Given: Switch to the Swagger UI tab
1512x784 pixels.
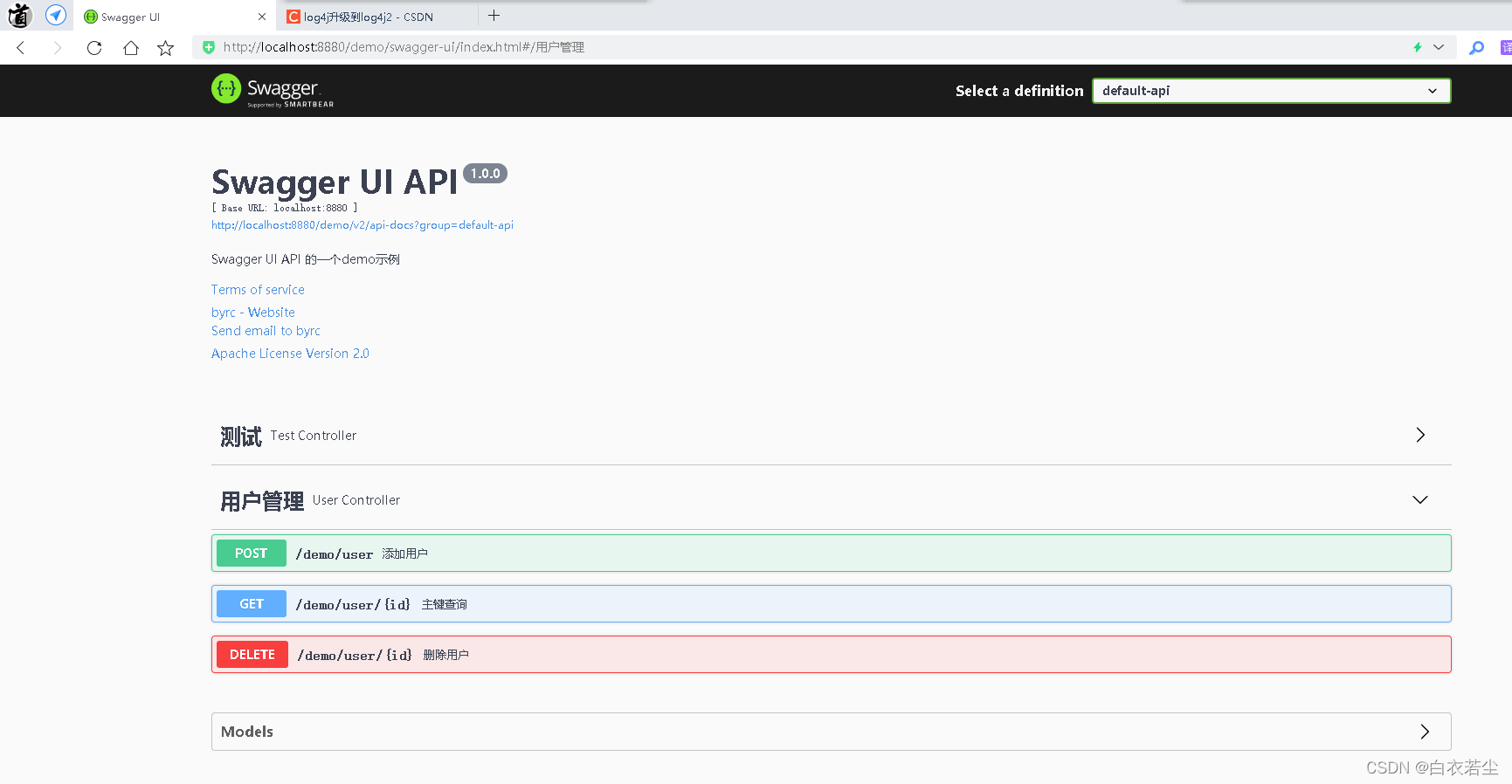Looking at the screenshot, I should [x=175, y=17].
